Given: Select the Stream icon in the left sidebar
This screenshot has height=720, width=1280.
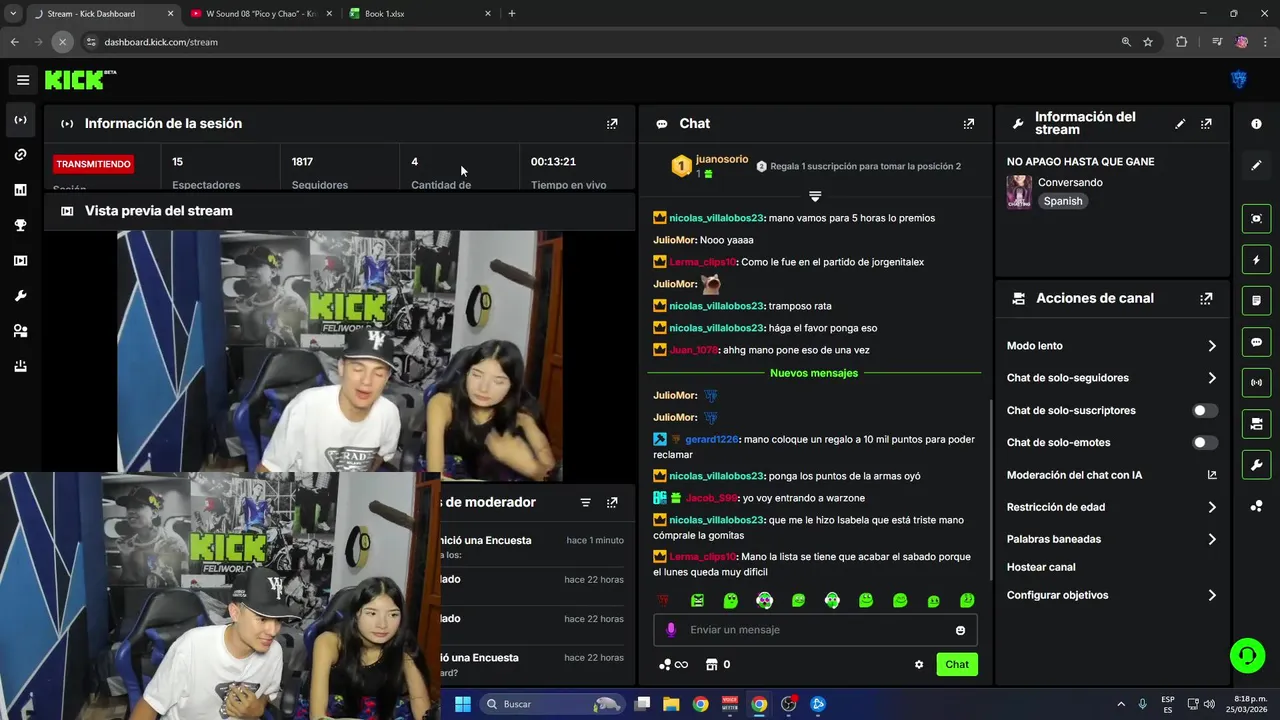Looking at the screenshot, I should (x=20, y=120).
